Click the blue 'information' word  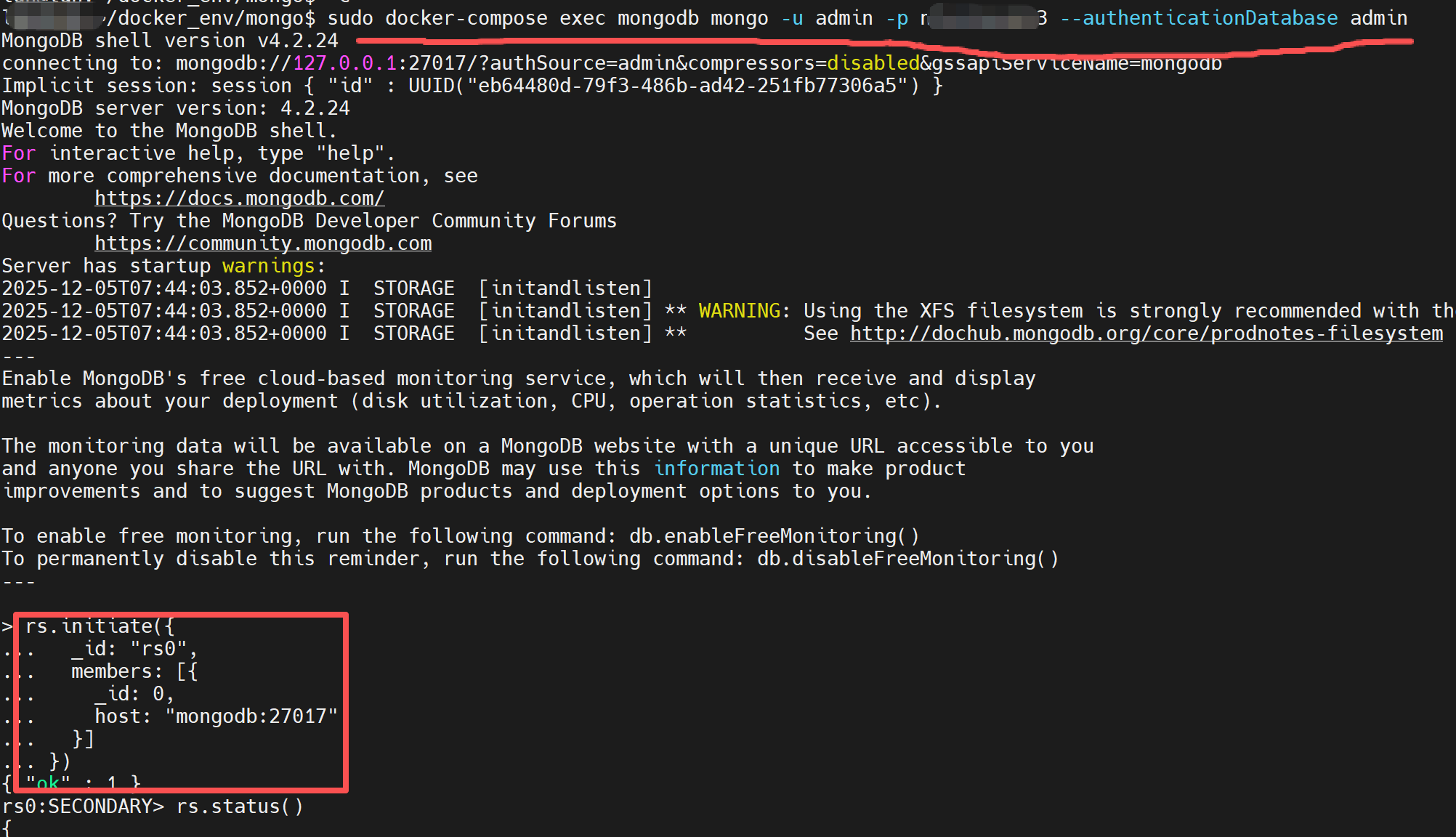(x=716, y=469)
